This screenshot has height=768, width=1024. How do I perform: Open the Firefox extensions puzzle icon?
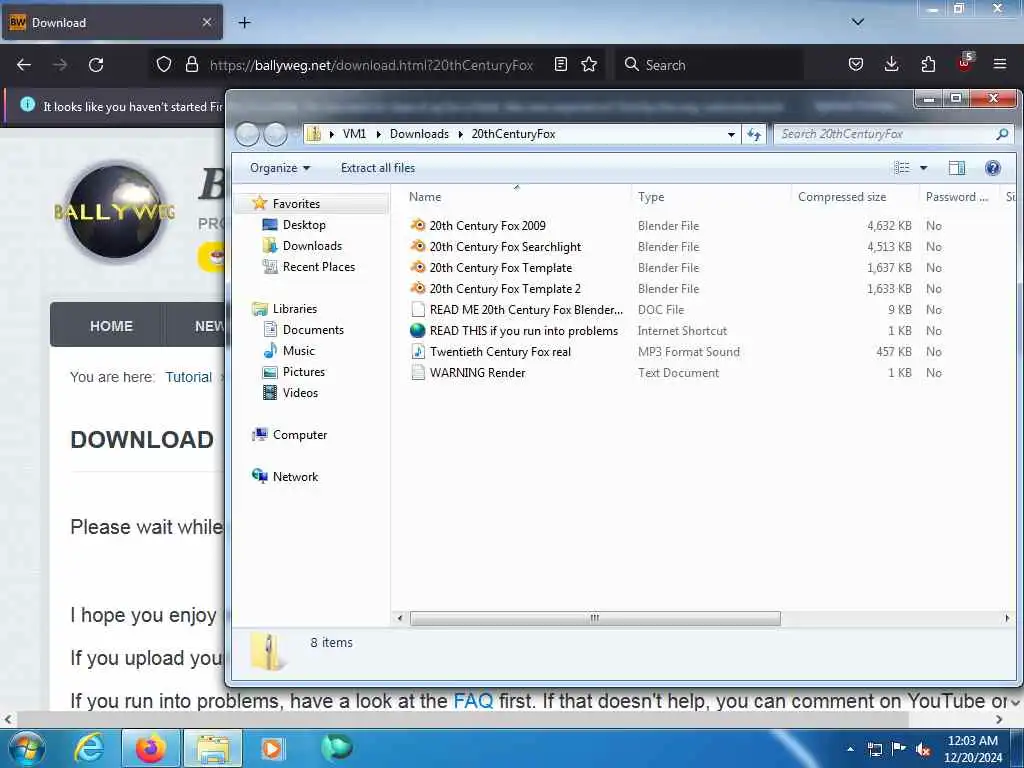(928, 64)
